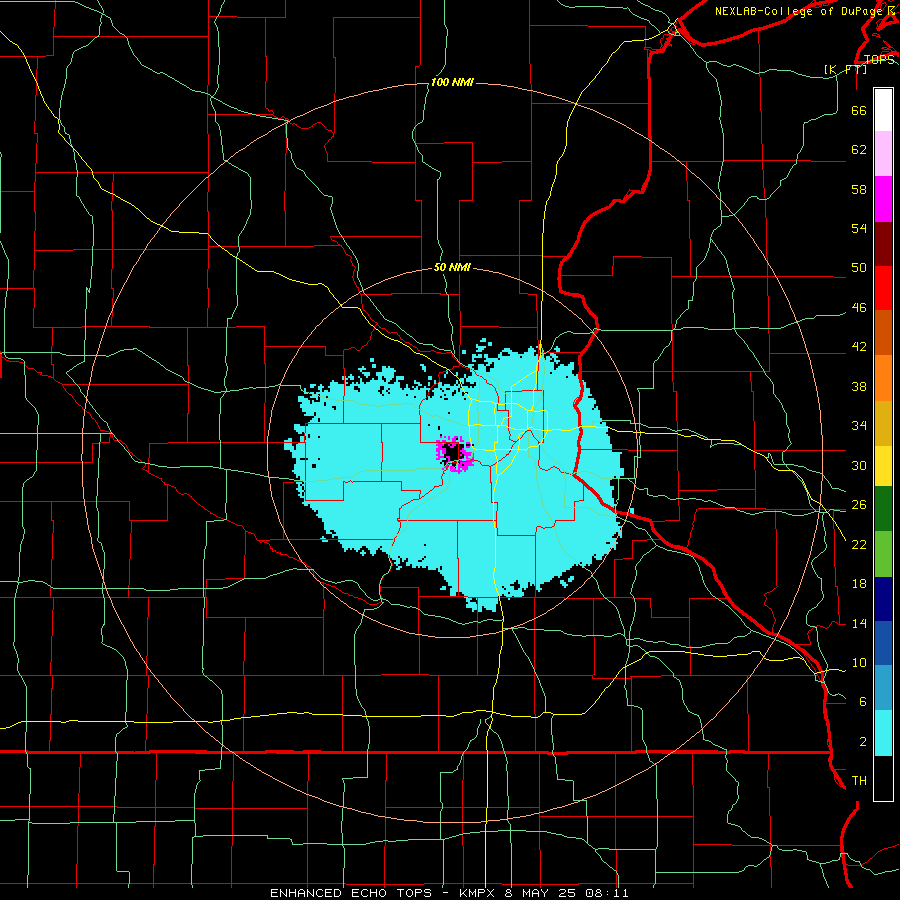900x900 pixels.
Task: Click the "50 NMI" range ring label
Action: click(452, 267)
